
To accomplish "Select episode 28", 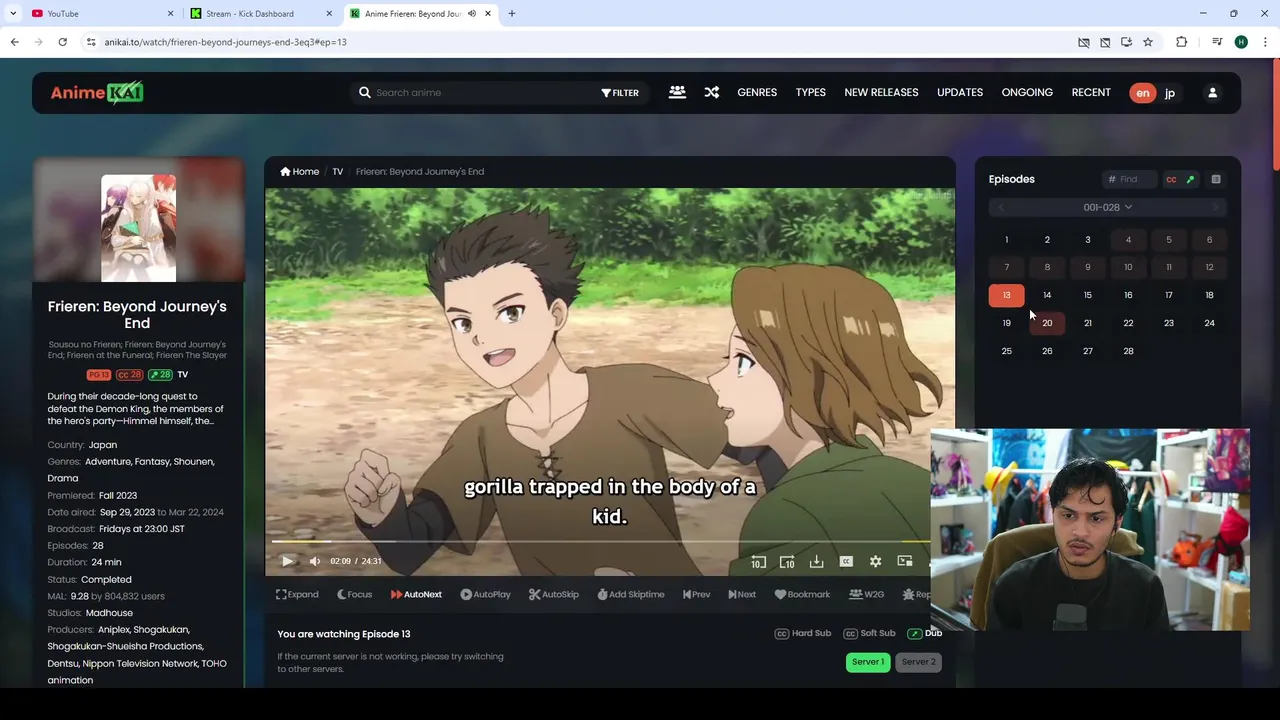I will 1128,351.
